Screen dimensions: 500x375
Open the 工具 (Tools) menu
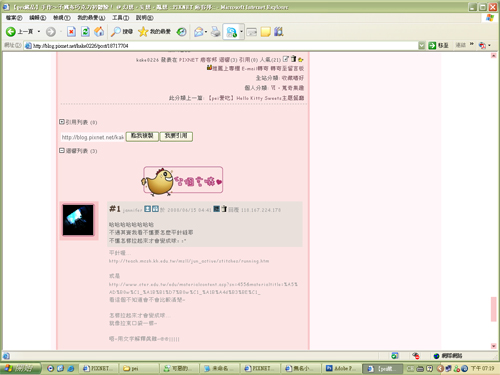click(x=120, y=17)
